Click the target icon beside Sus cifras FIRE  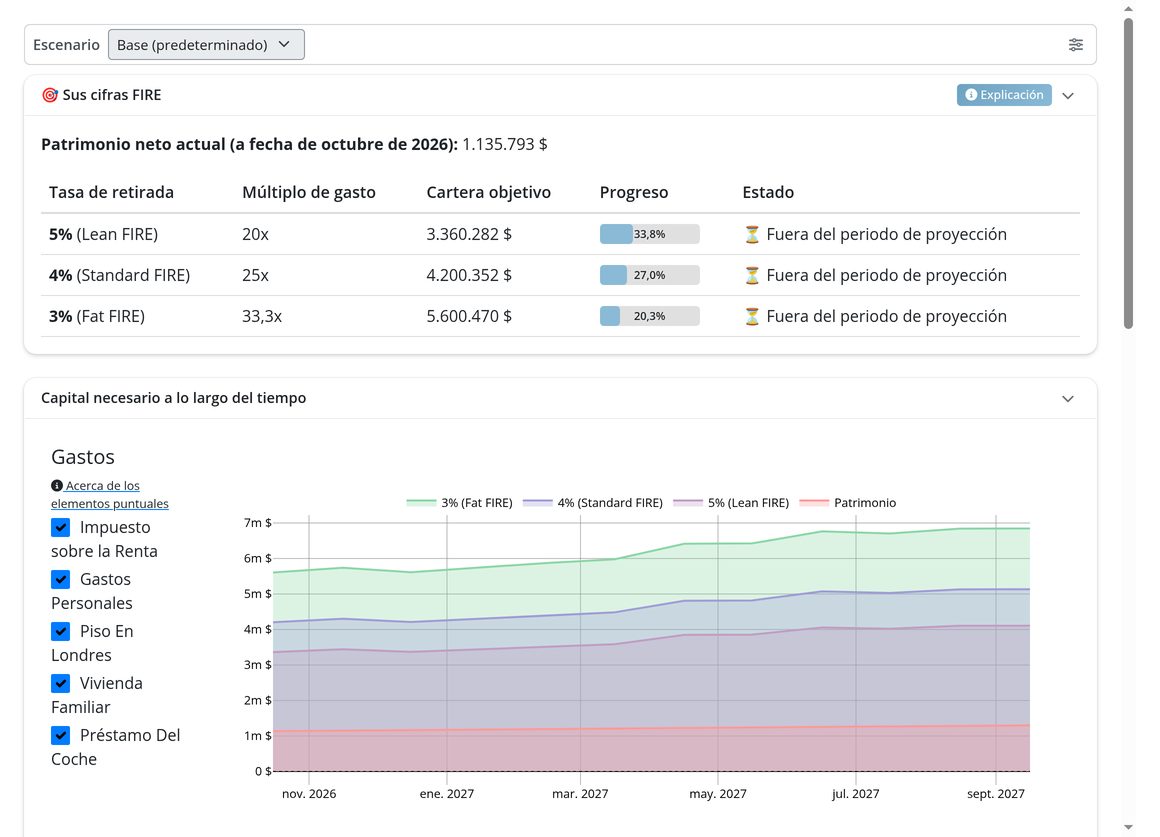[x=50, y=95]
